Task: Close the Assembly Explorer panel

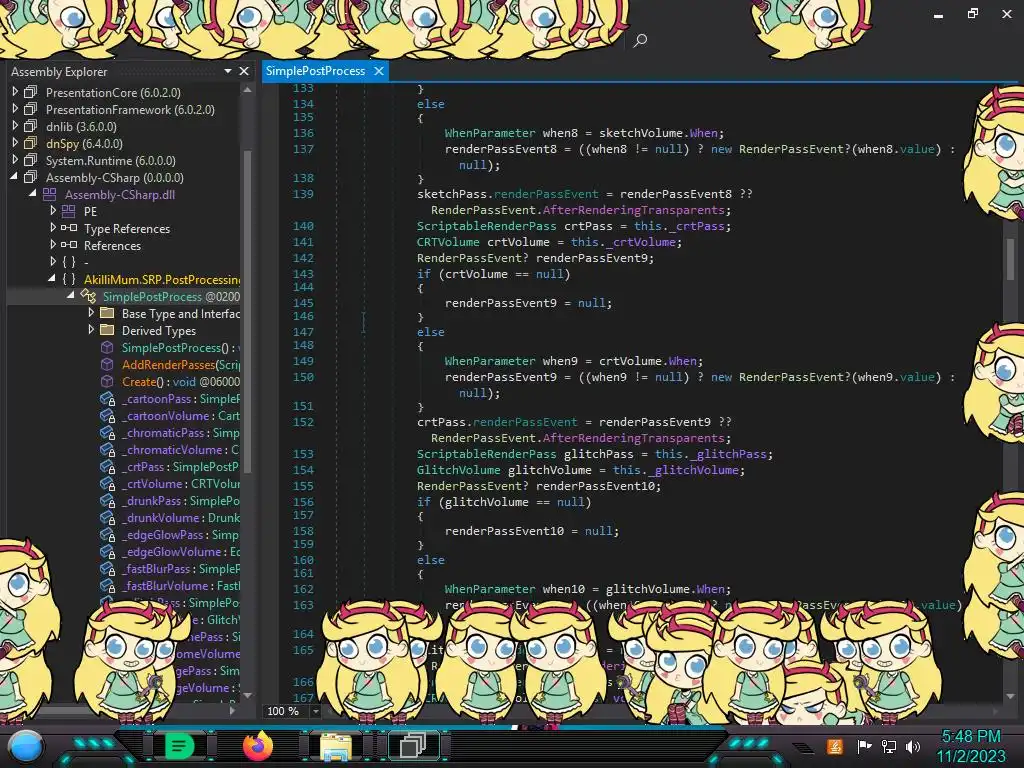Action: [244, 71]
